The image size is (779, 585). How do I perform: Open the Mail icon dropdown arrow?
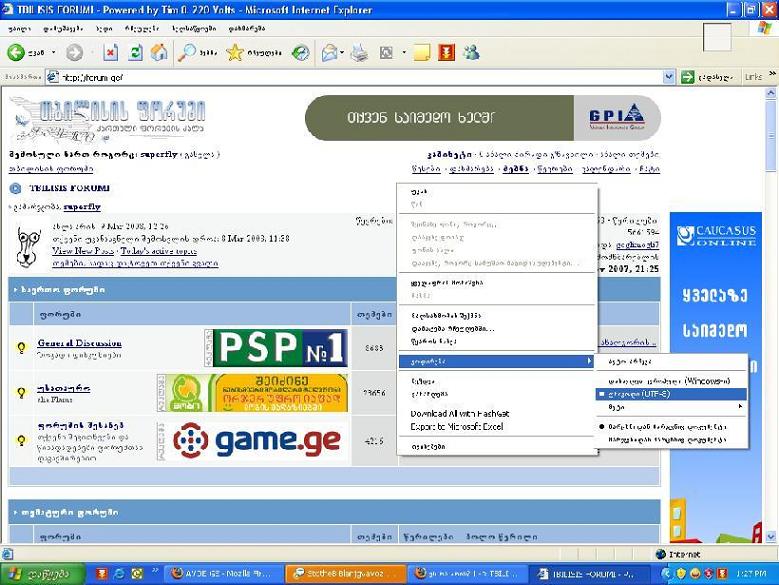(x=342, y=52)
